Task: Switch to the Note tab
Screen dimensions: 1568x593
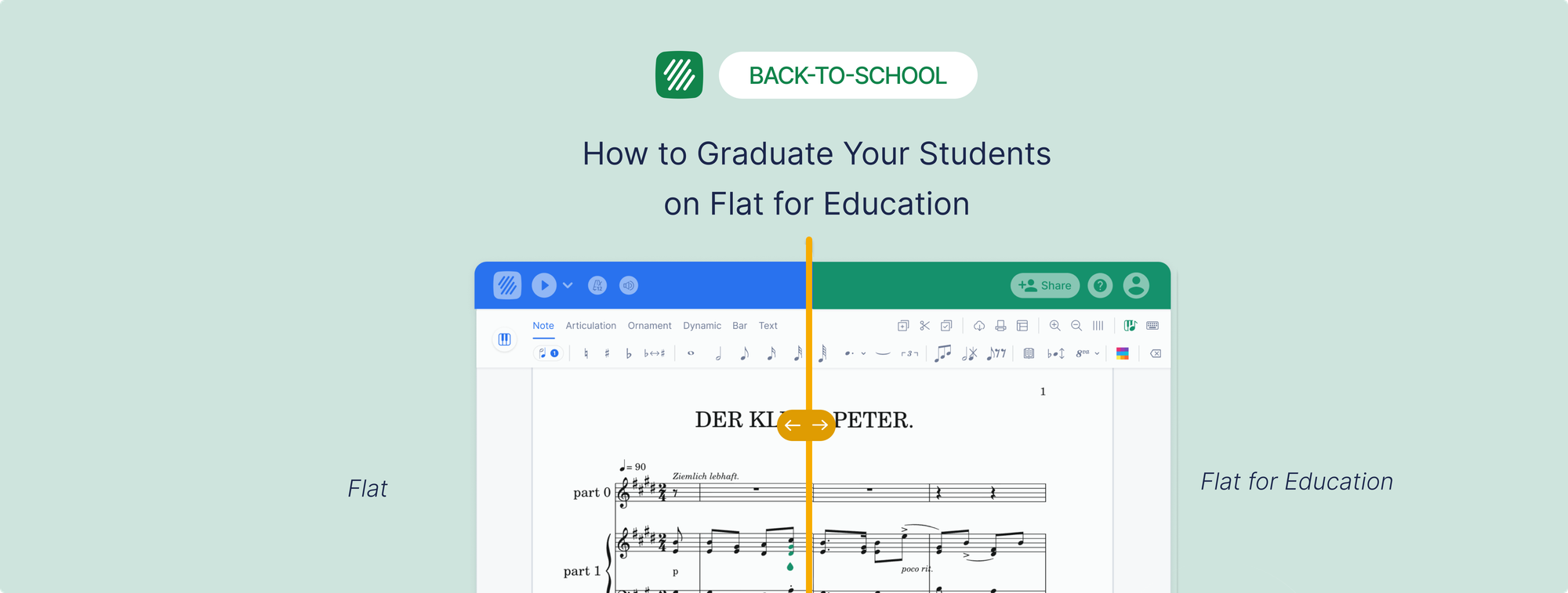Action: coord(543,326)
